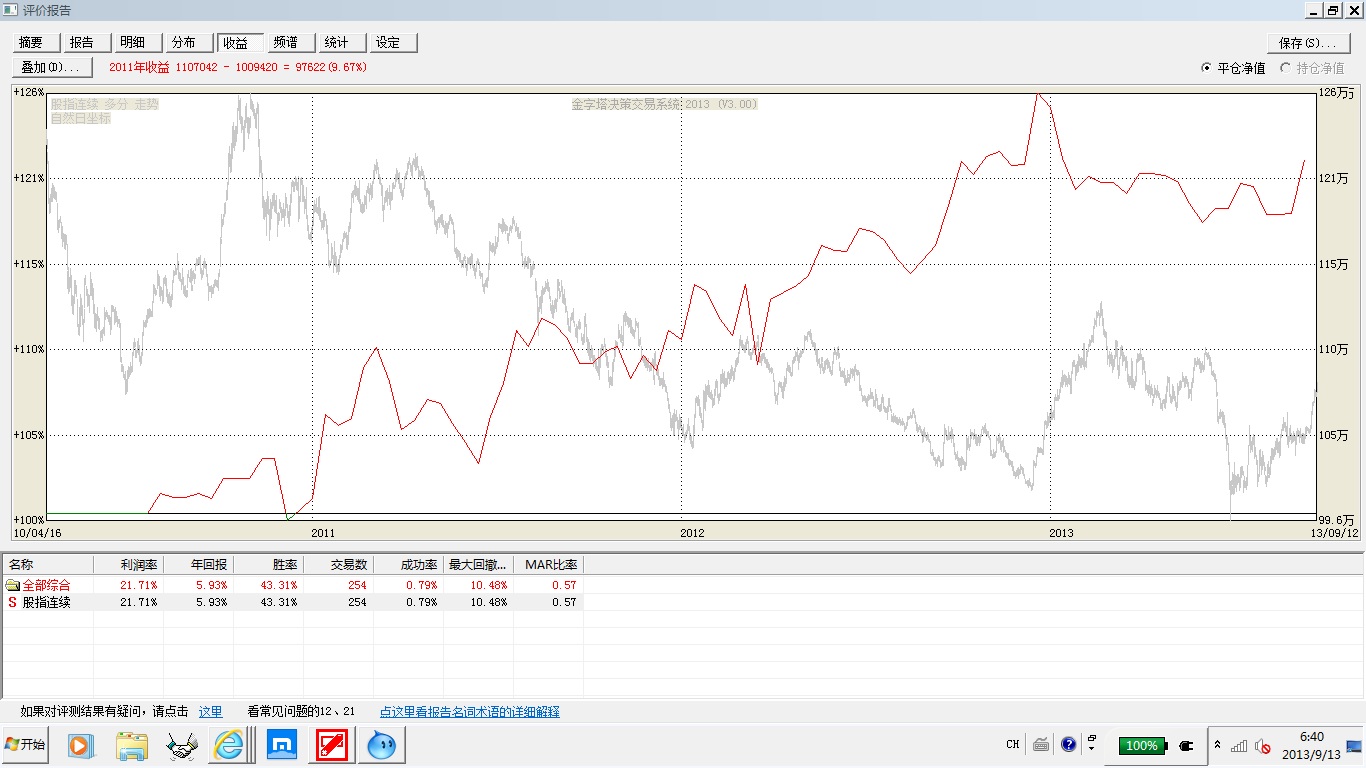The image size is (1366, 768).
Task: Select the 持仓净值 radio button
Action: pyautogui.click(x=1286, y=68)
